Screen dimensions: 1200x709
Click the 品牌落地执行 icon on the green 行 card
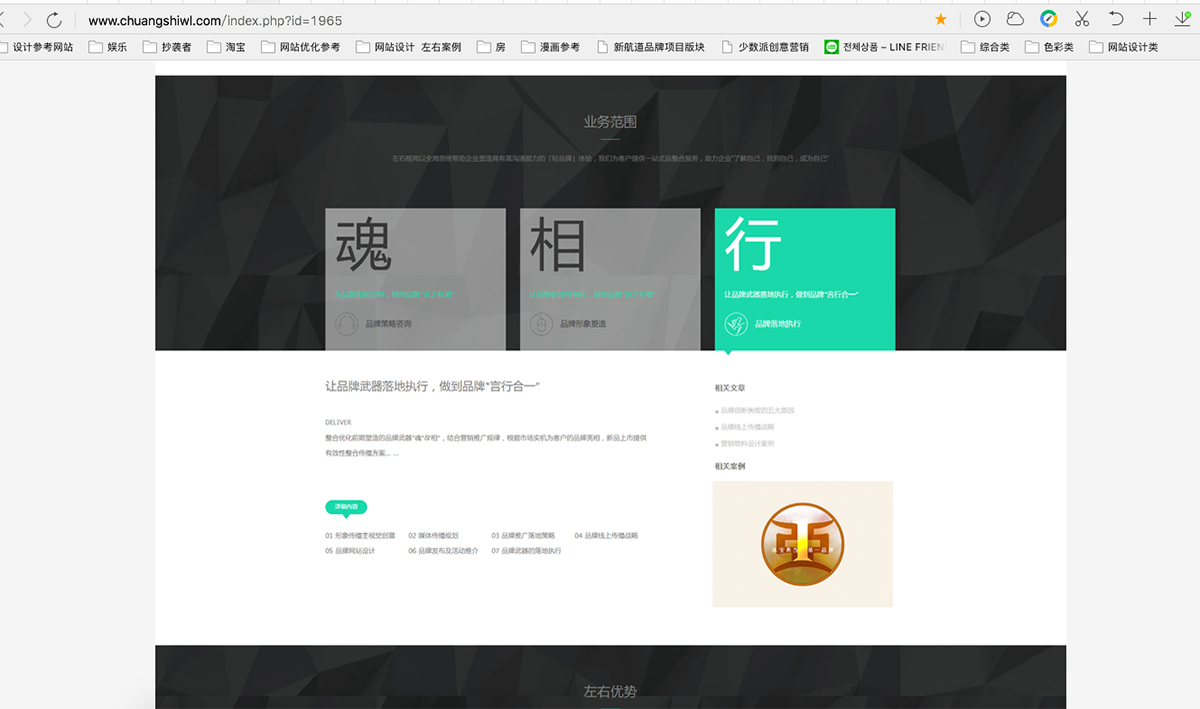tap(737, 323)
